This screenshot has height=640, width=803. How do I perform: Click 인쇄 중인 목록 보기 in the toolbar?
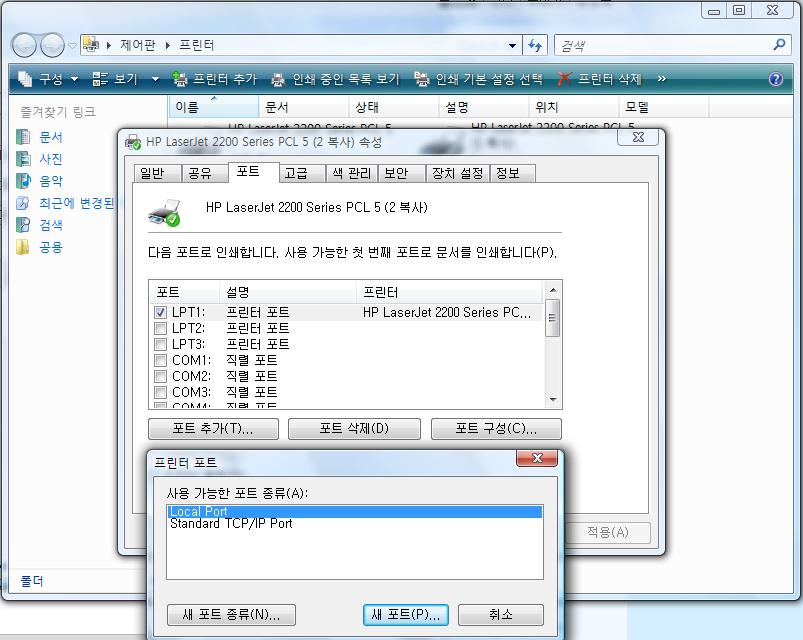click(x=335, y=79)
